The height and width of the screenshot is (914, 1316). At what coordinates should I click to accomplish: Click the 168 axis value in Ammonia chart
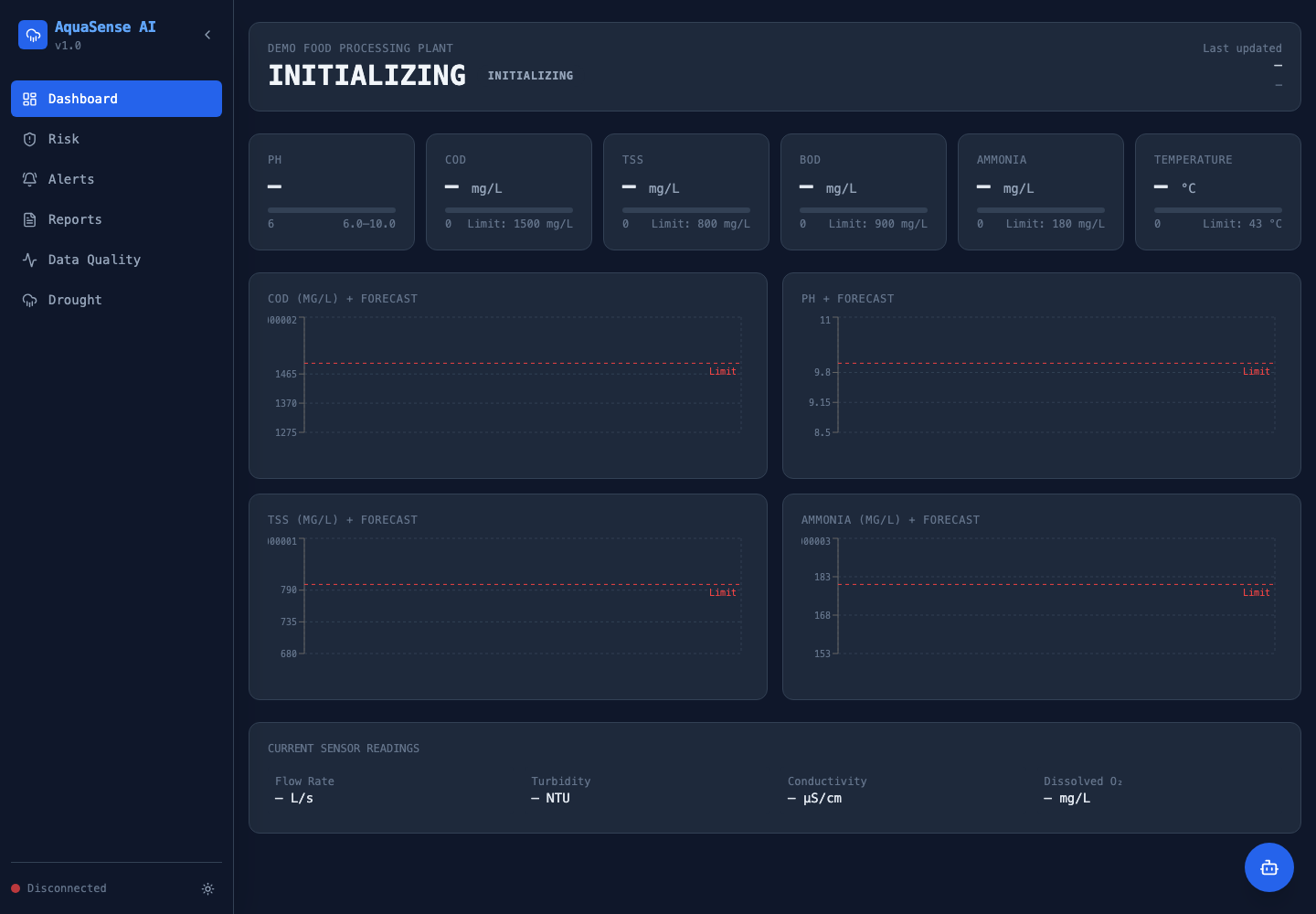click(x=822, y=615)
